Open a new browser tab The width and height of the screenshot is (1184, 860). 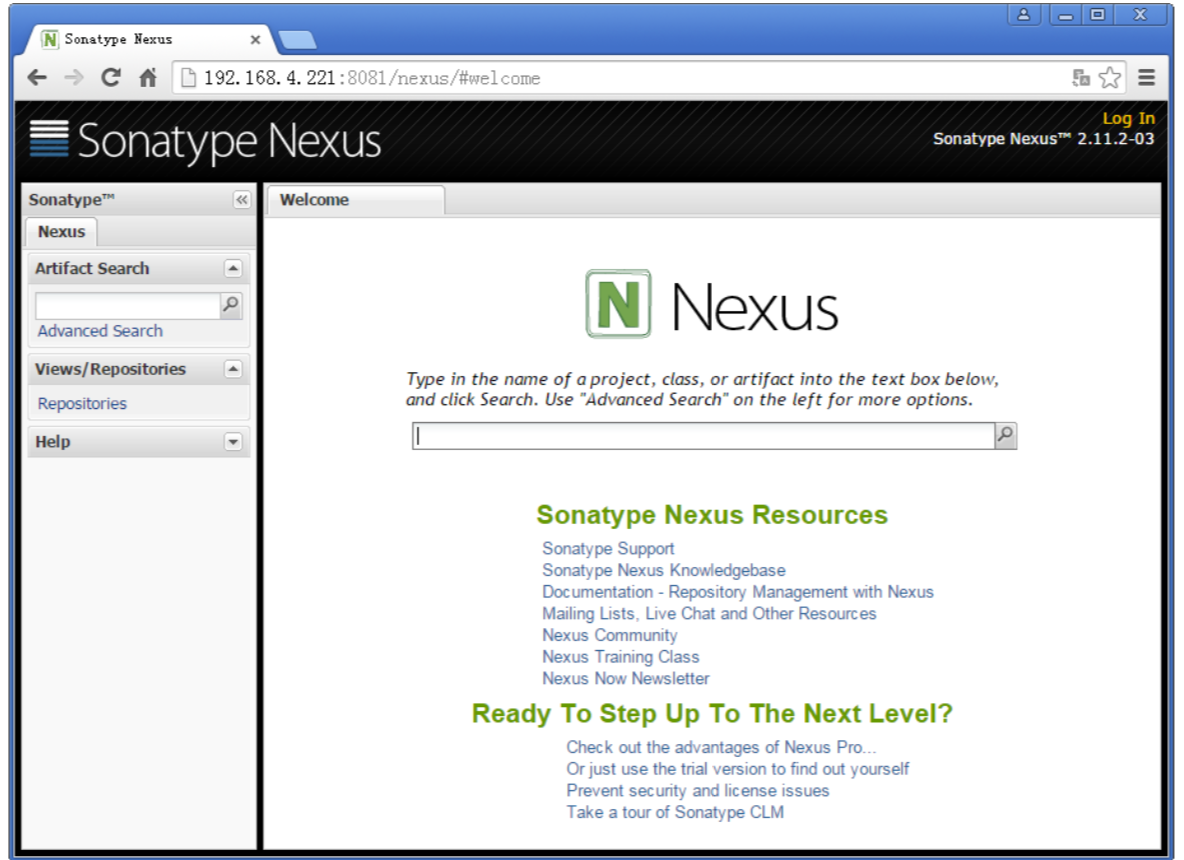click(x=298, y=40)
